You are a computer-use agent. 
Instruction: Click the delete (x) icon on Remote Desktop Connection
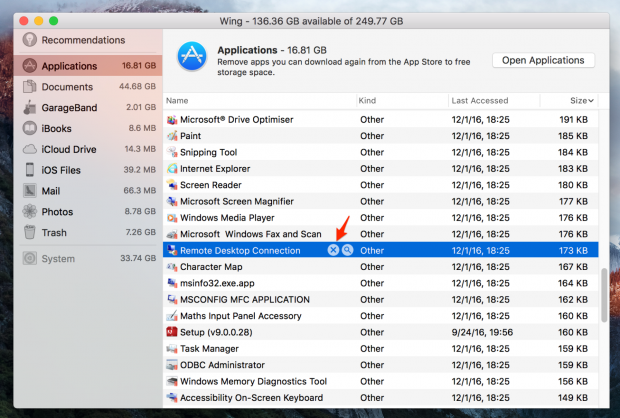coord(333,250)
